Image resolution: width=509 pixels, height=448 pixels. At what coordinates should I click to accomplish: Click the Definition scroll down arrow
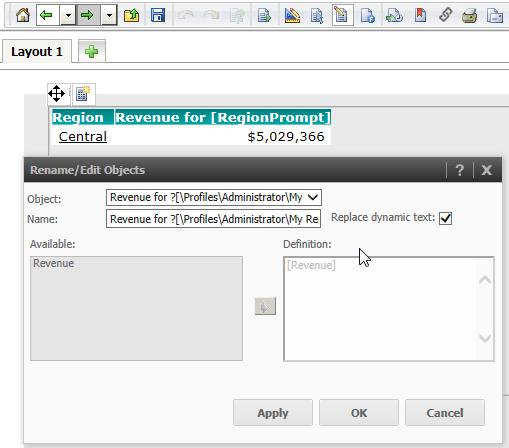click(485, 338)
